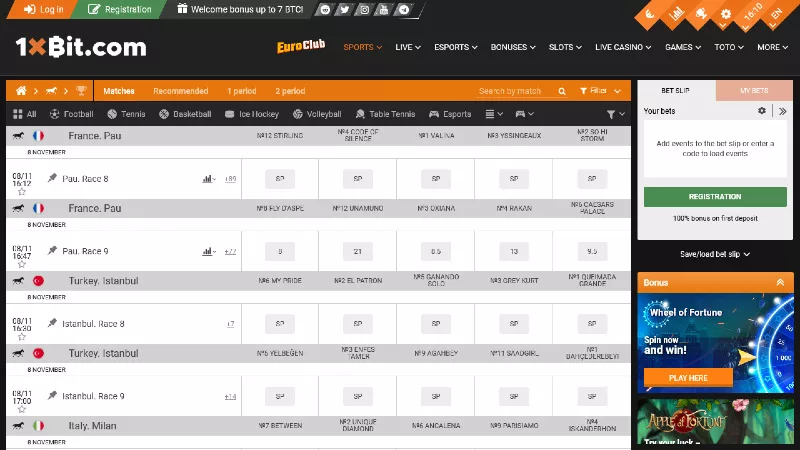Open the LIVE CASINO menu
Viewport: 800px width, 450px height.
[x=623, y=47]
